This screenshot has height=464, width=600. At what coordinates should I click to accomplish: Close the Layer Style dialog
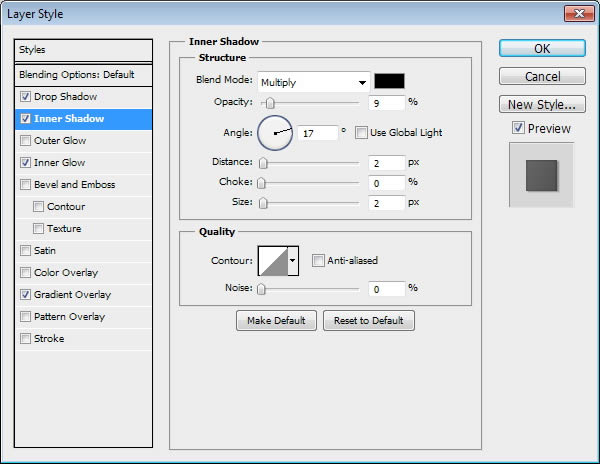(x=579, y=14)
